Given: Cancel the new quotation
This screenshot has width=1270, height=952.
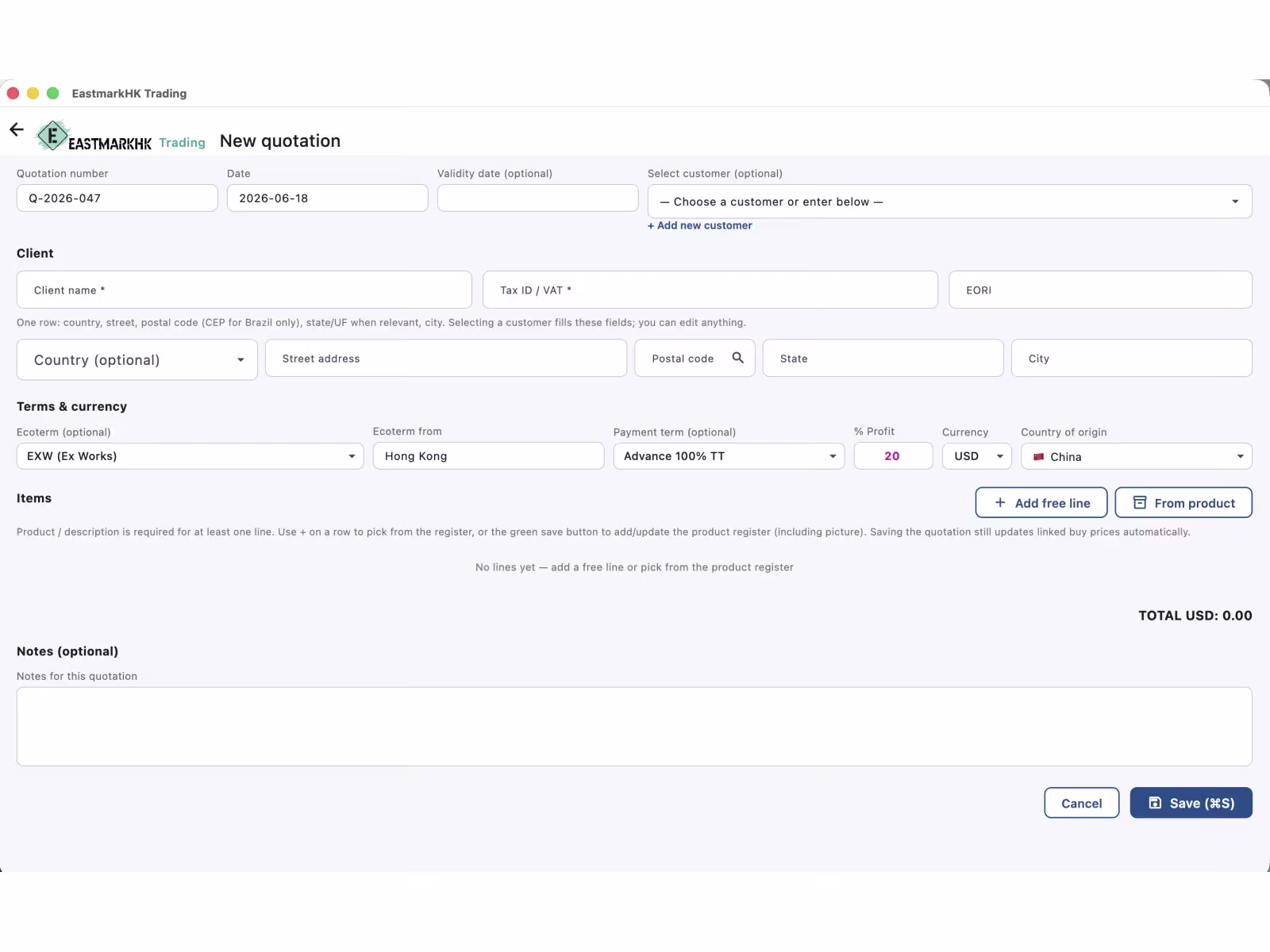Looking at the screenshot, I should (1081, 803).
